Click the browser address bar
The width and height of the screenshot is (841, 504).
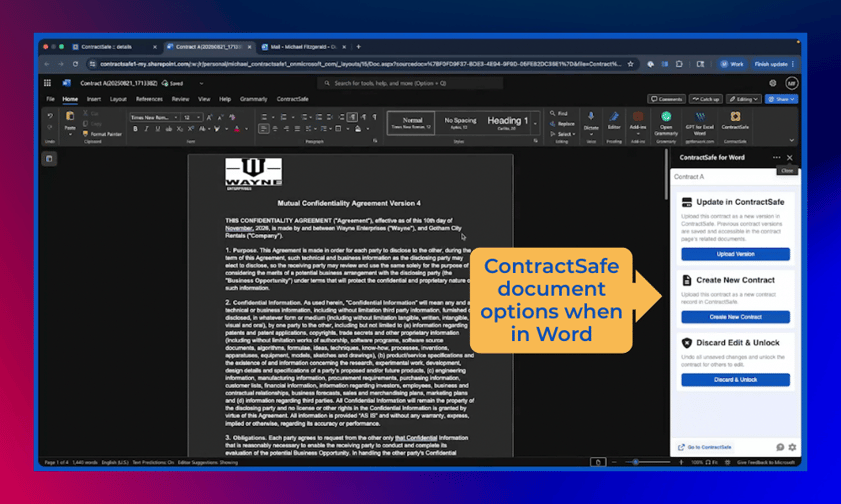tap(360, 64)
